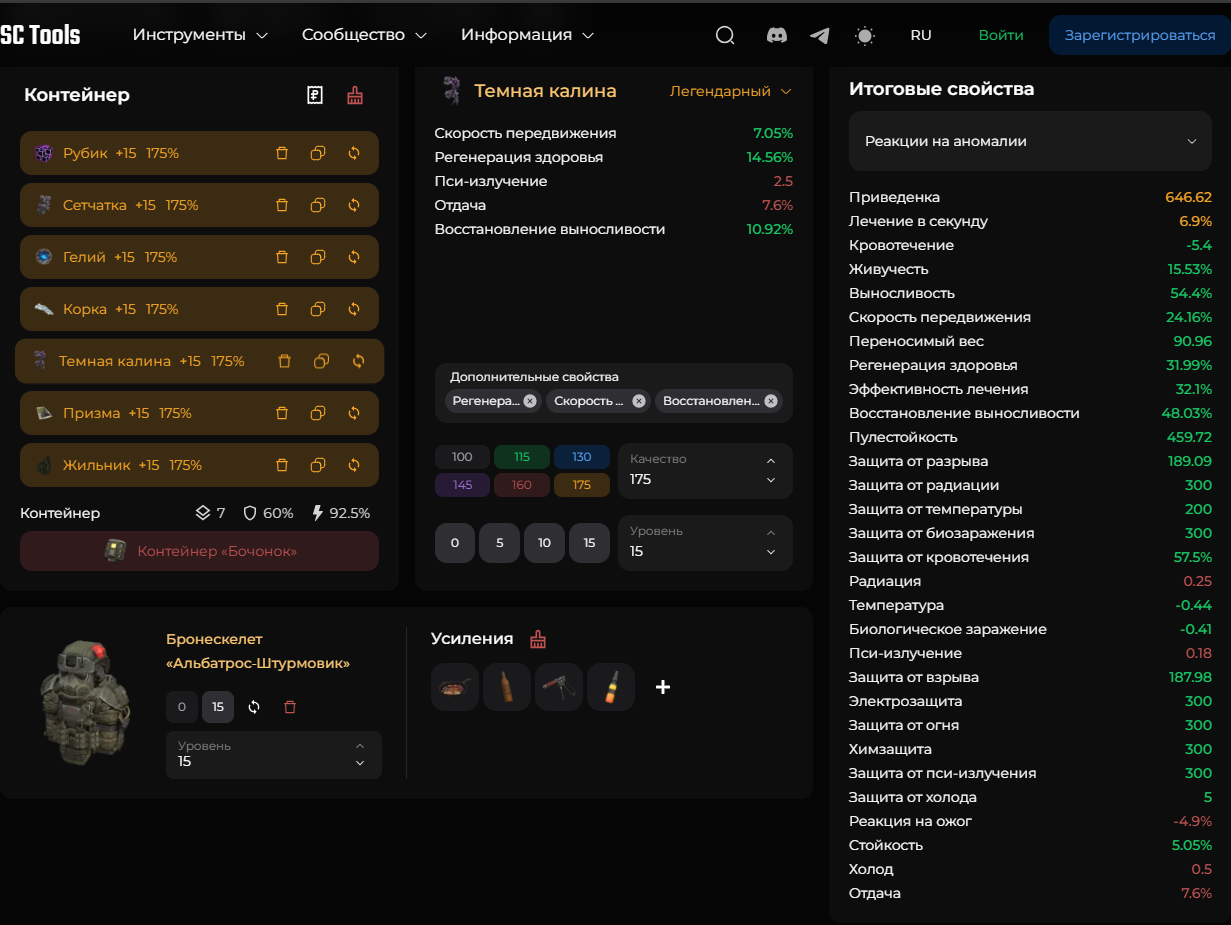Image resolution: width=1231 pixels, height=925 pixels.
Task: Set artifact level to 10
Action: [544, 543]
